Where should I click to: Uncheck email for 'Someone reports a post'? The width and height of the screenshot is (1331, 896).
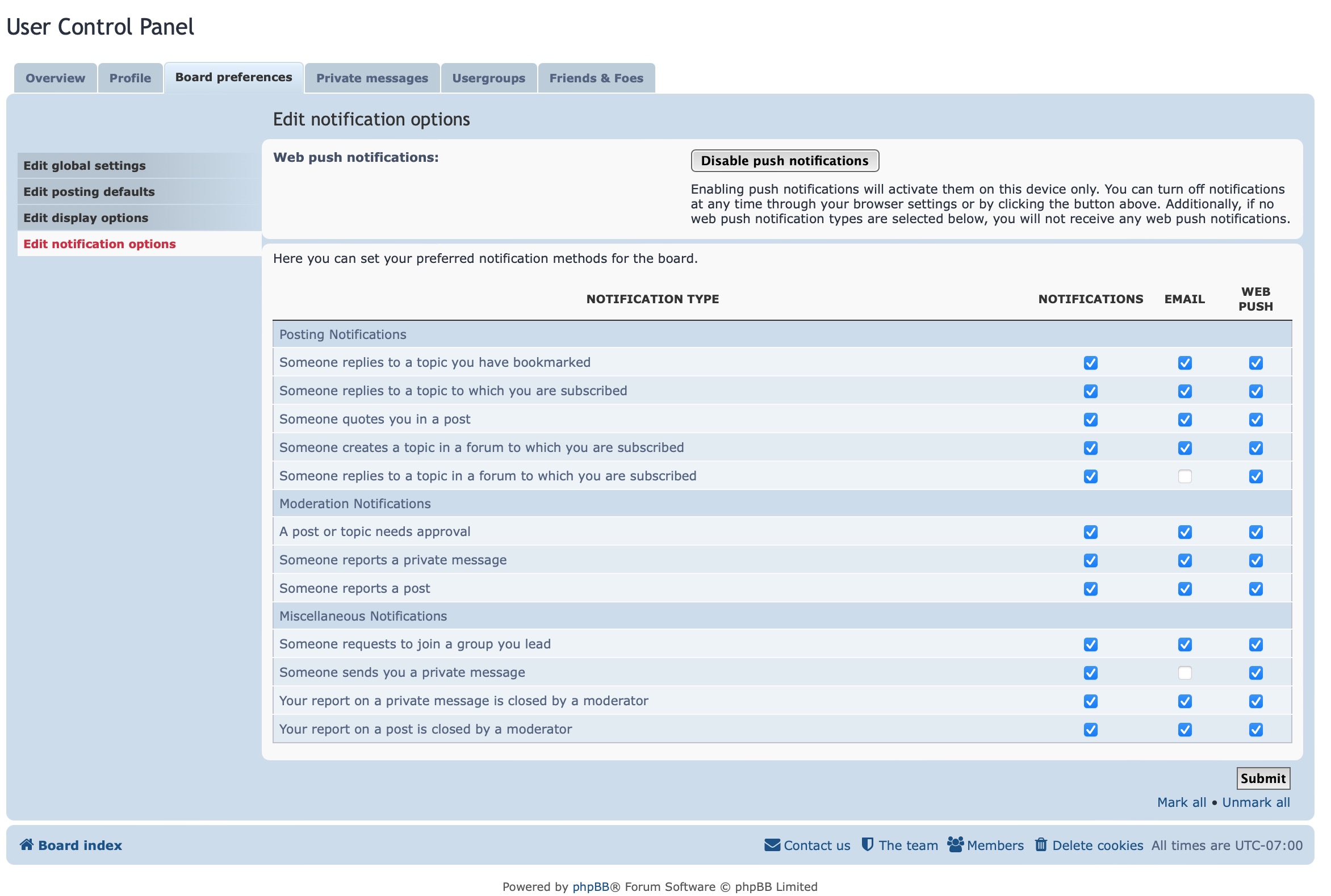click(1184, 588)
